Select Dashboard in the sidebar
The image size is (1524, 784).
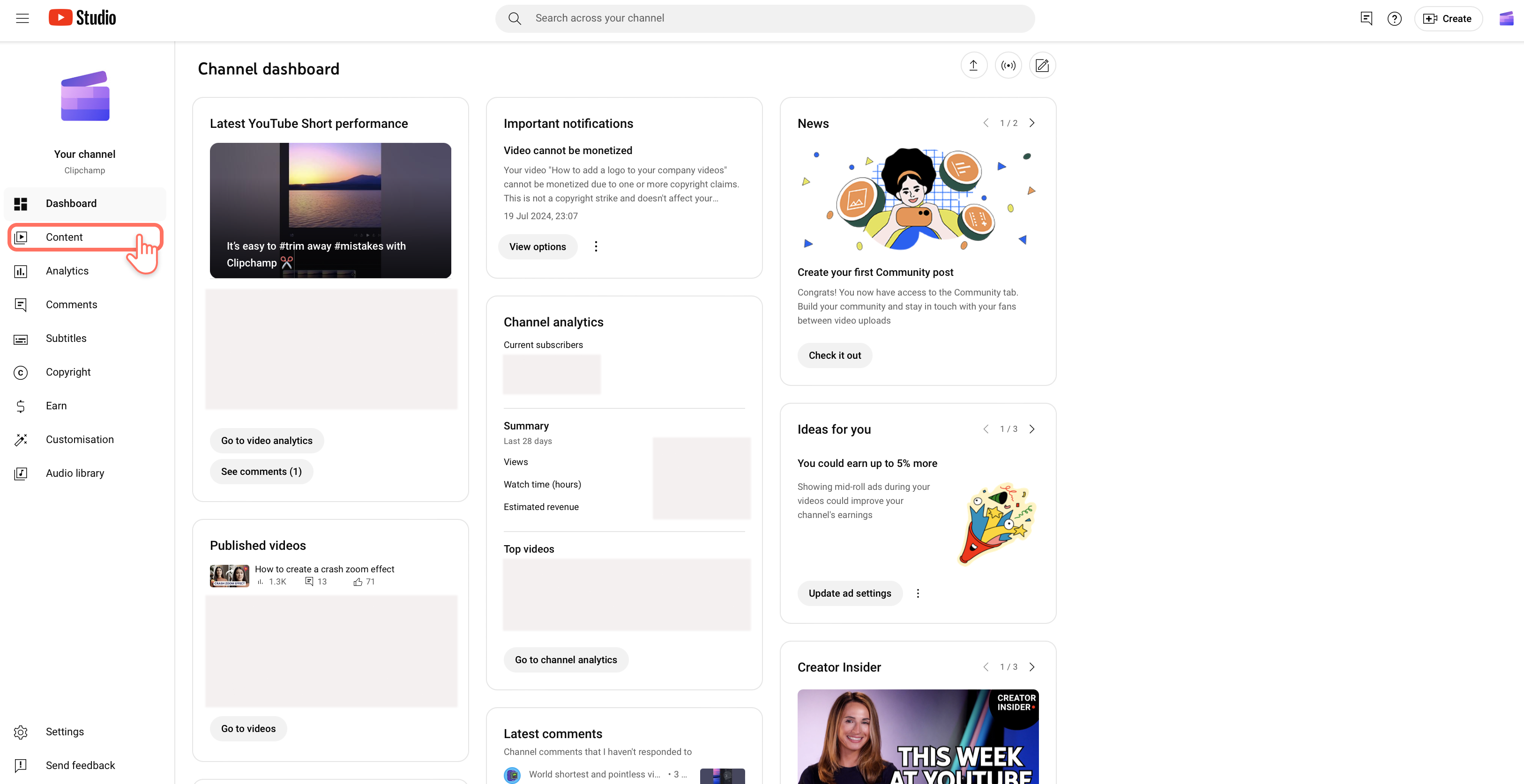point(85,203)
